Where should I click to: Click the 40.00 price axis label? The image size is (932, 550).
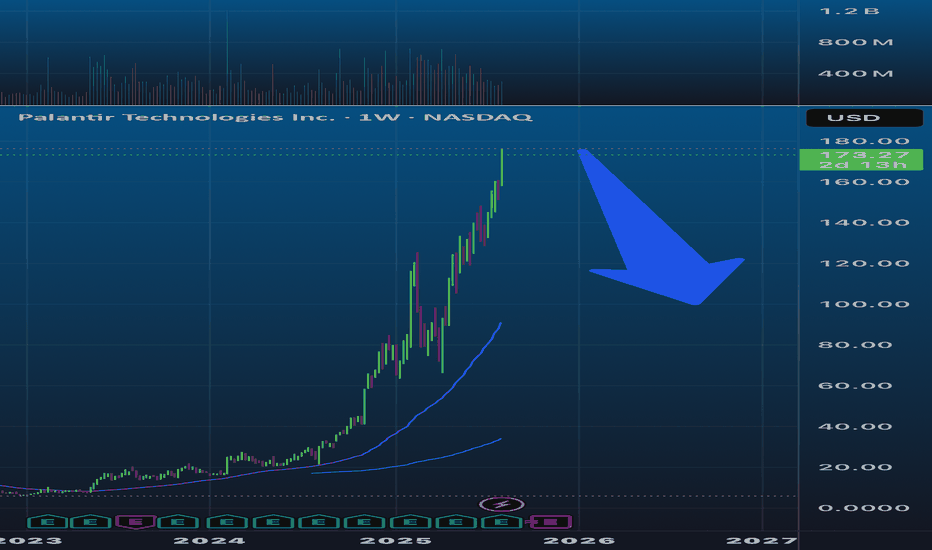pos(855,426)
